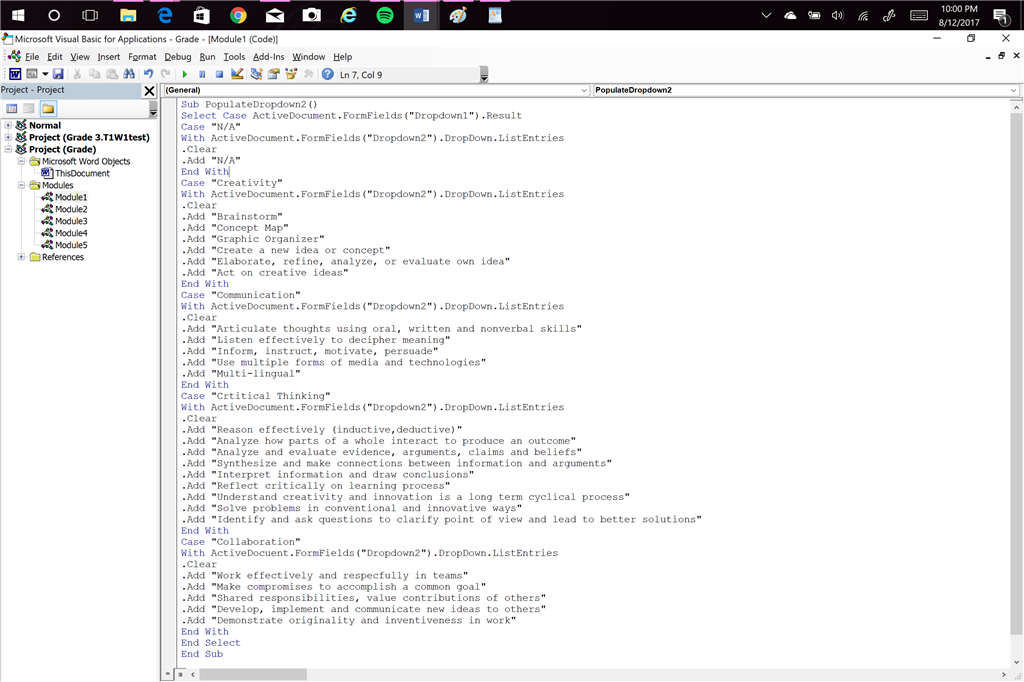Open the Insert menu
The height and width of the screenshot is (682, 1024).
click(108, 57)
